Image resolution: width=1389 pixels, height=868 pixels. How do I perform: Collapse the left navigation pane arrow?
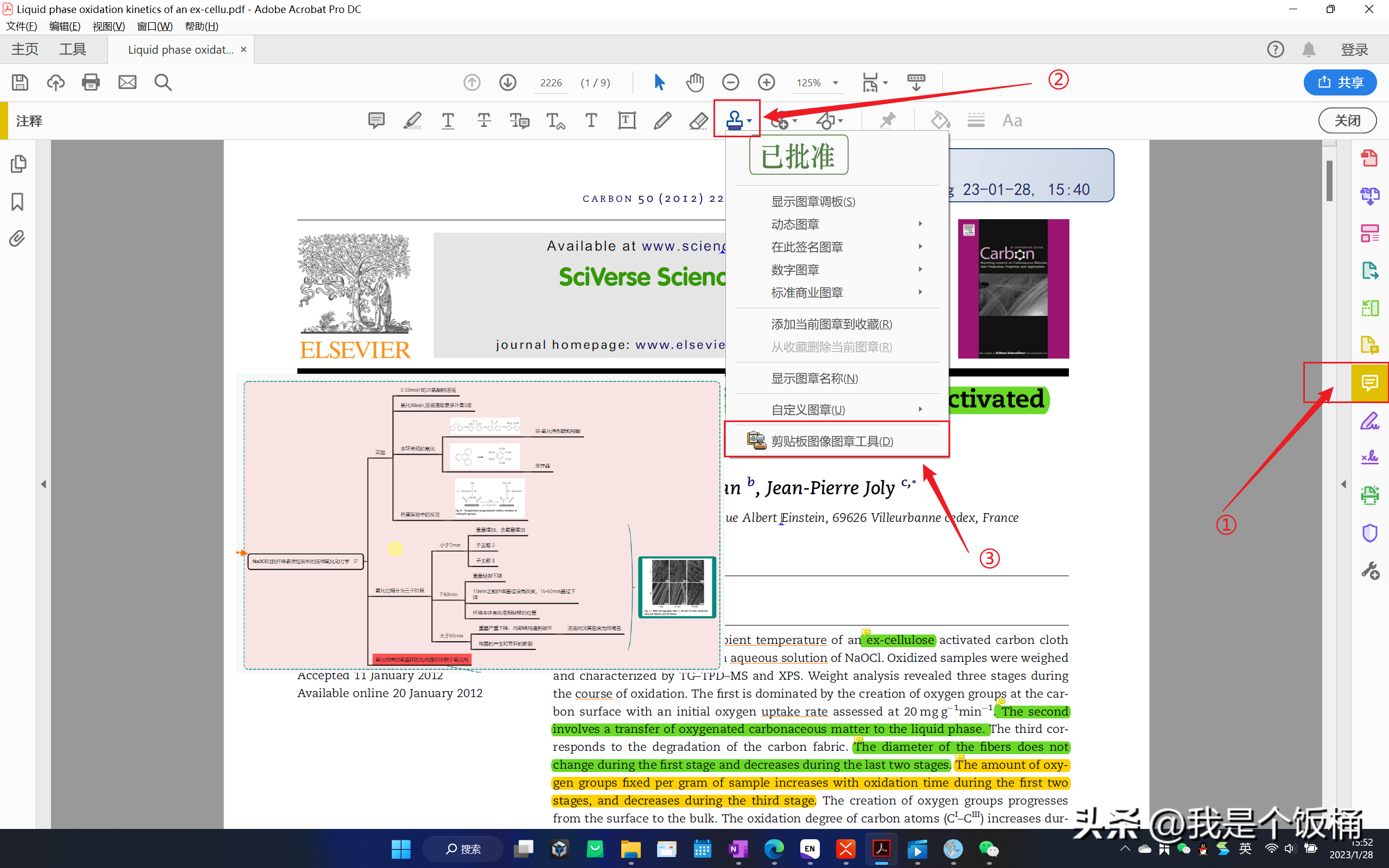[x=43, y=484]
